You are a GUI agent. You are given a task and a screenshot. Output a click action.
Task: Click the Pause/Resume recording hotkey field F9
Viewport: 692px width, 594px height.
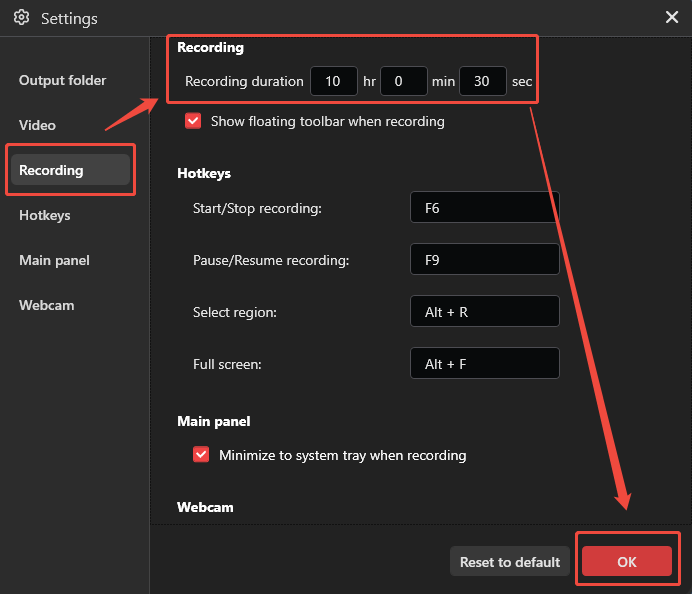(x=485, y=259)
